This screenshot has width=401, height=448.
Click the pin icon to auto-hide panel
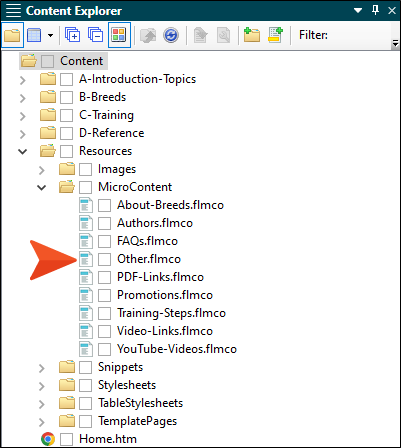[376, 10]
